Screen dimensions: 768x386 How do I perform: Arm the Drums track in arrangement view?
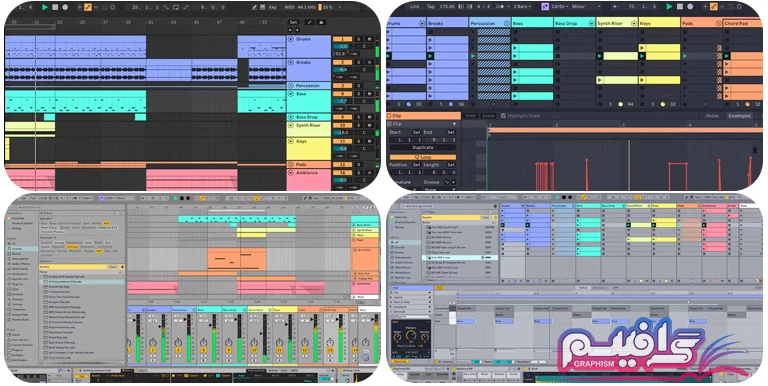click(369, 39)
